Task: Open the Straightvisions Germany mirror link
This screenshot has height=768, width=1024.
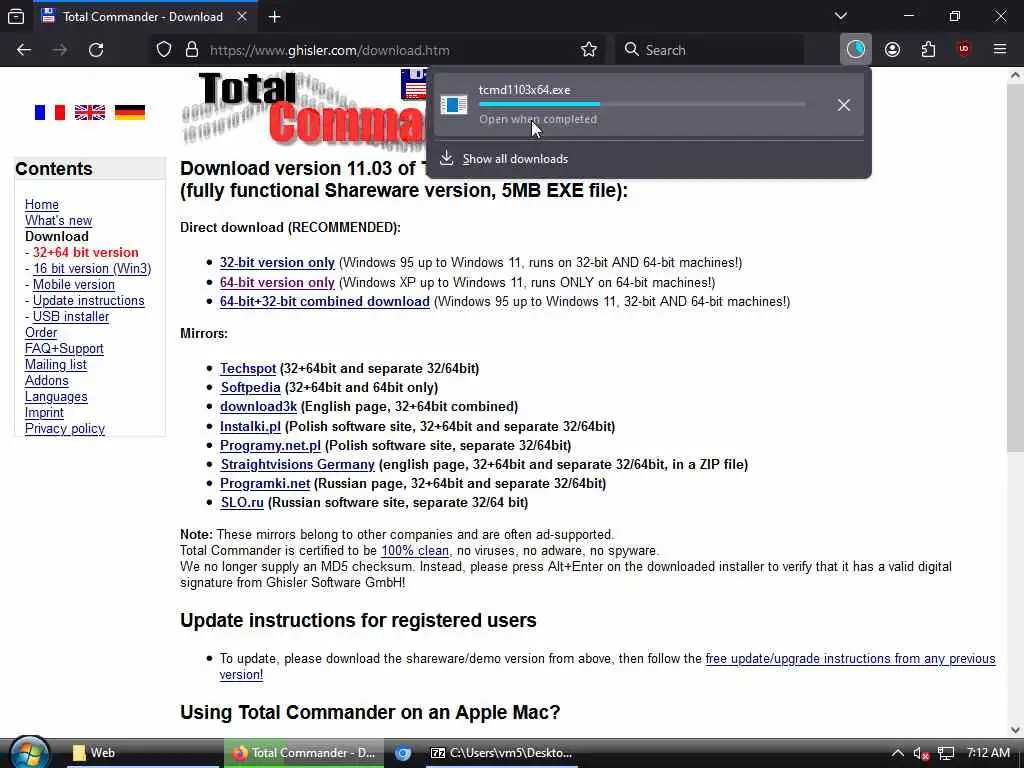Action: [297, 464]
